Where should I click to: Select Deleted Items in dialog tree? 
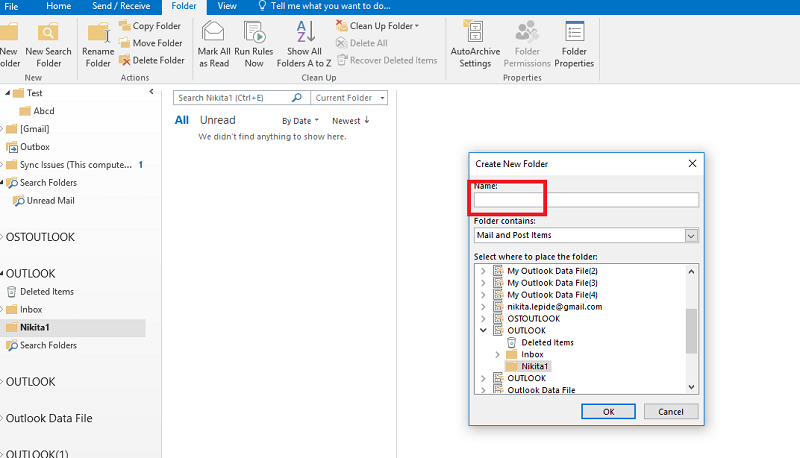(x=547, y=342)
